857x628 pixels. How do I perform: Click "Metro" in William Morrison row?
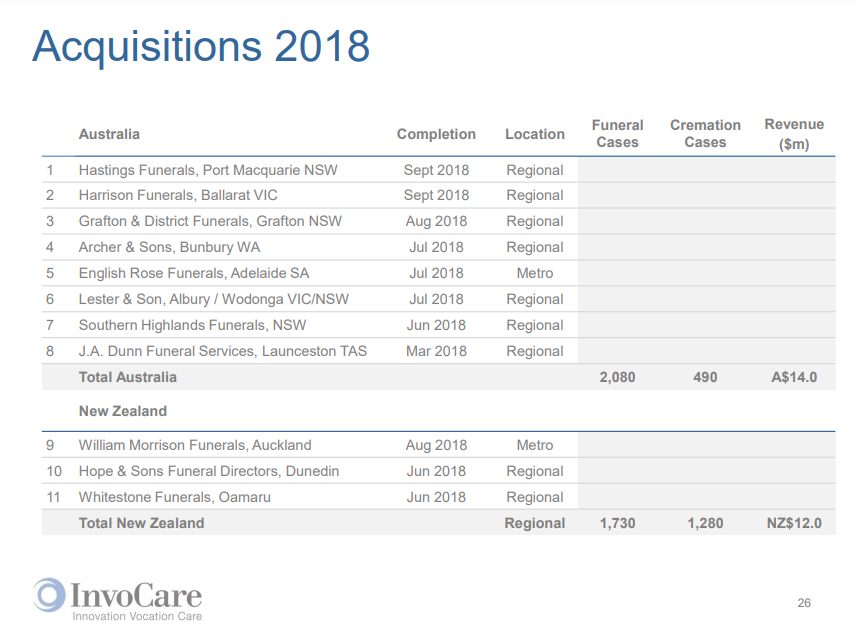(x=535, y=445)
